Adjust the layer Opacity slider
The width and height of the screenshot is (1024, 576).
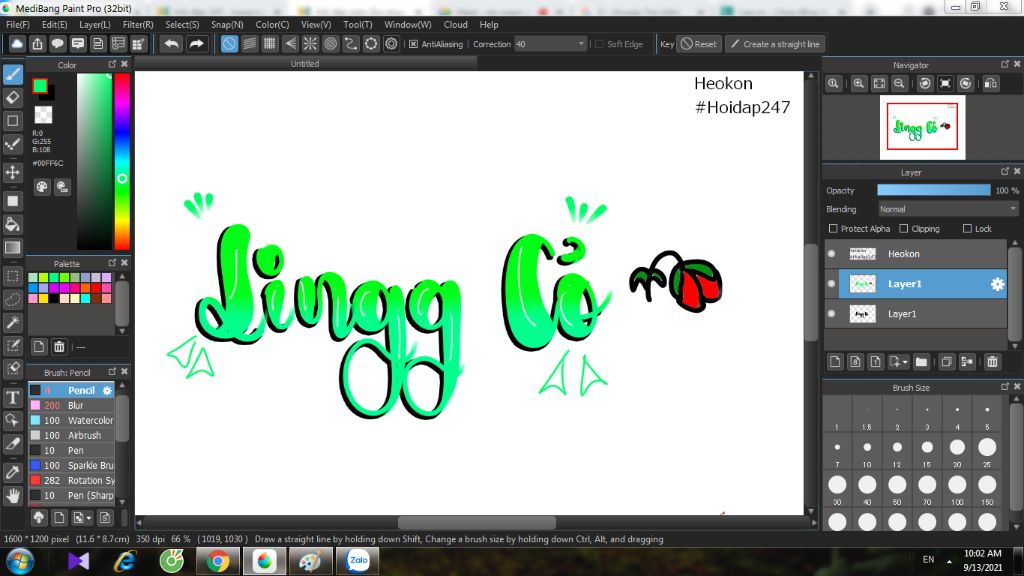click(x=933, y=190)
